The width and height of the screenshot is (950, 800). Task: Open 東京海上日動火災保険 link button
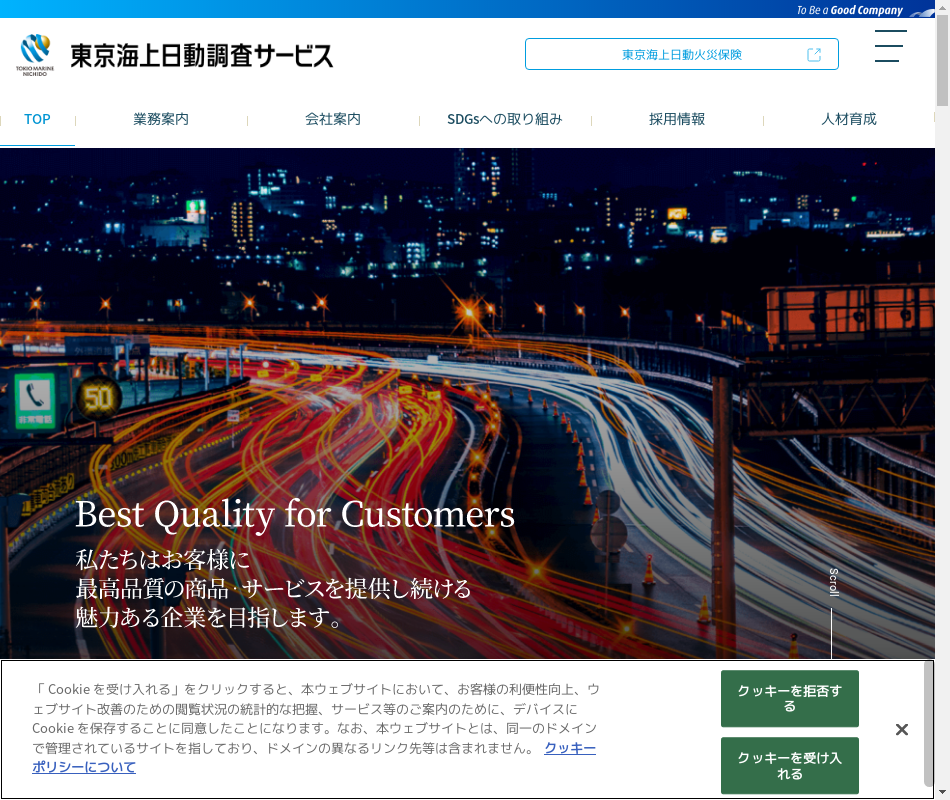click(681, 55)
